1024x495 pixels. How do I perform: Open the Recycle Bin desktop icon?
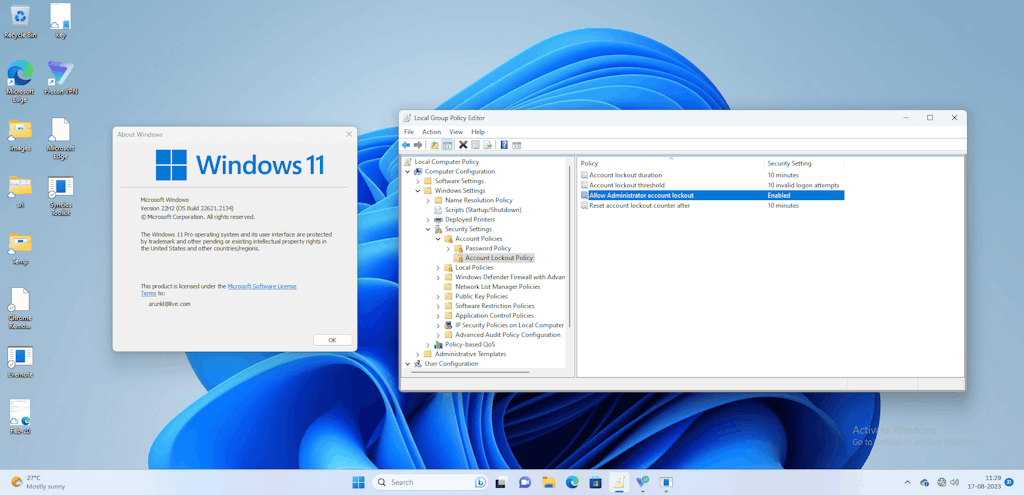pyautogui.click(x=20, y=21)
